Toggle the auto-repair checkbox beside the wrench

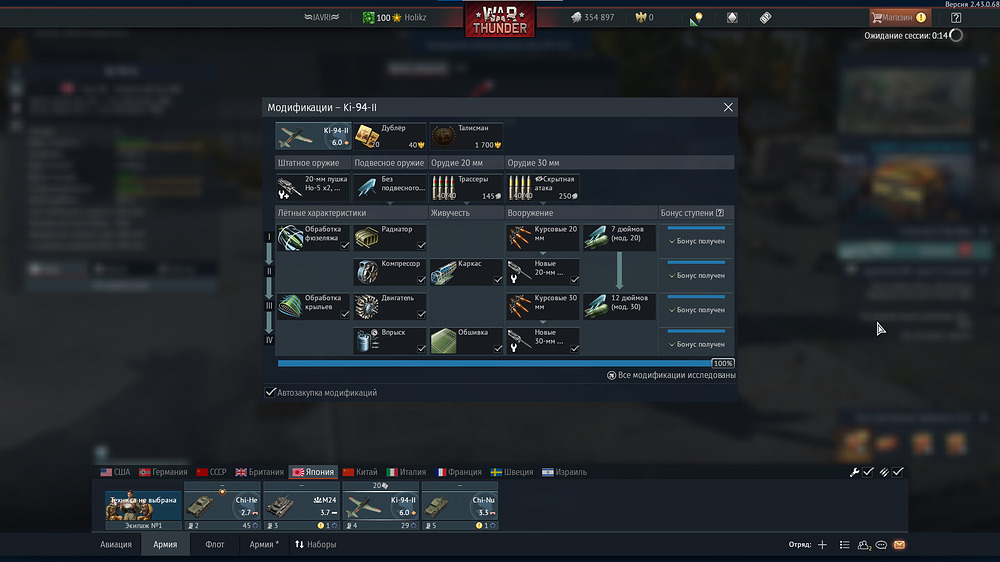coord(868,472)
